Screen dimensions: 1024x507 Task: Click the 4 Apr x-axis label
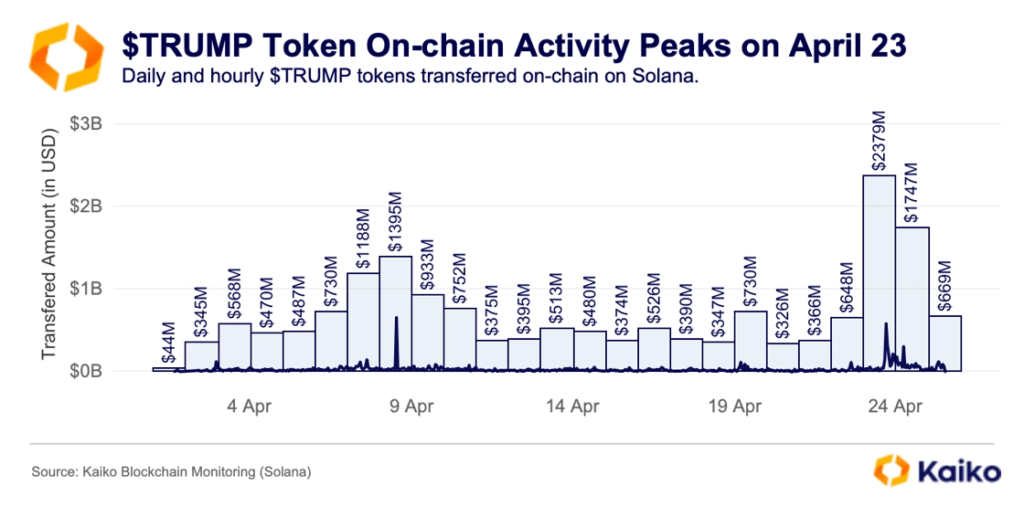[249, 407]
